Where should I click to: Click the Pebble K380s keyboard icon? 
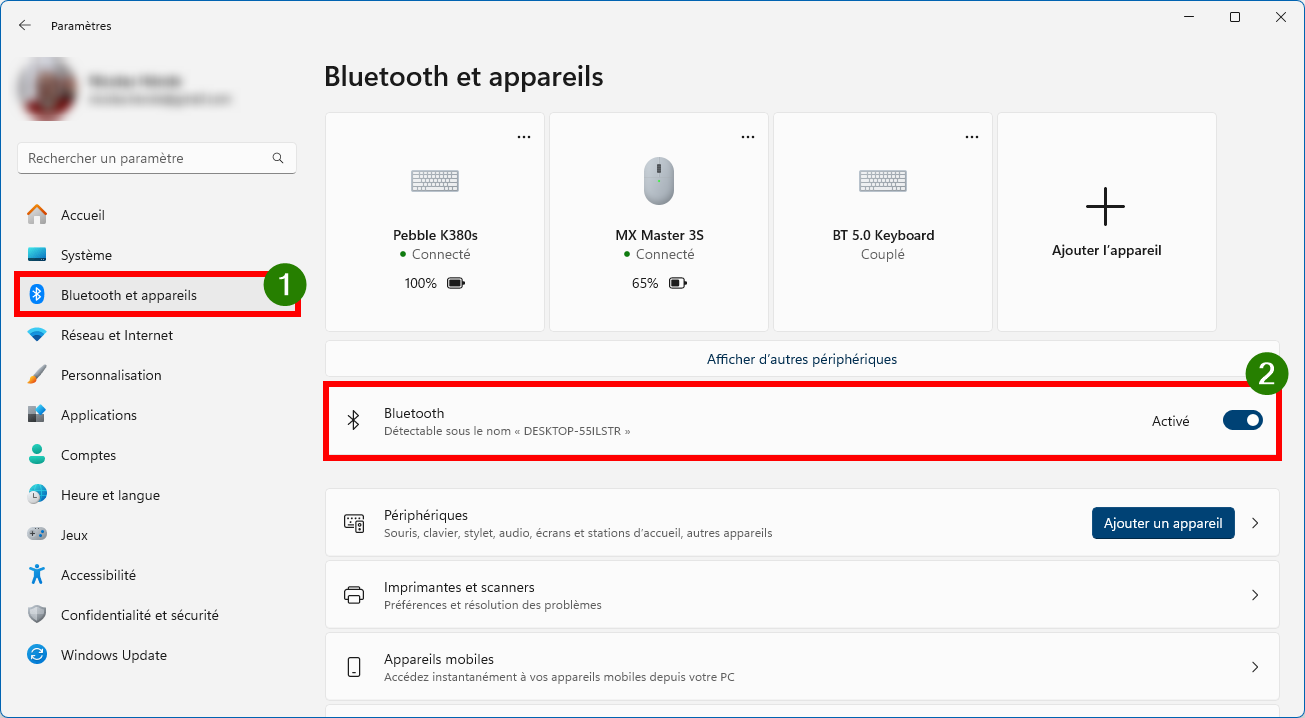[x=435, y=181]
